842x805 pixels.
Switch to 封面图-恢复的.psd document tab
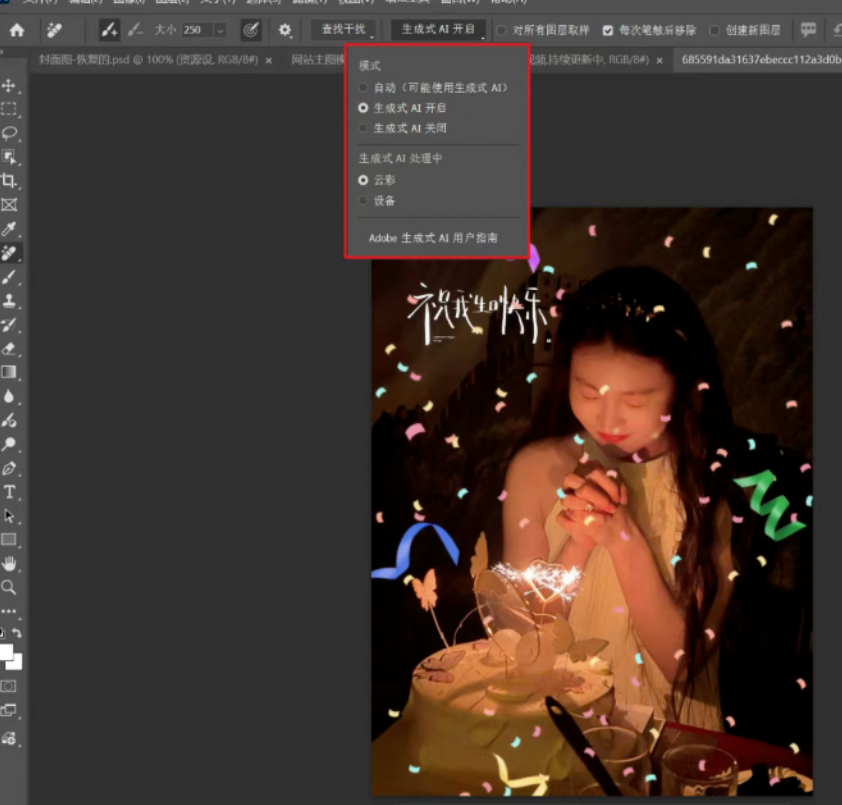[149, 60]
